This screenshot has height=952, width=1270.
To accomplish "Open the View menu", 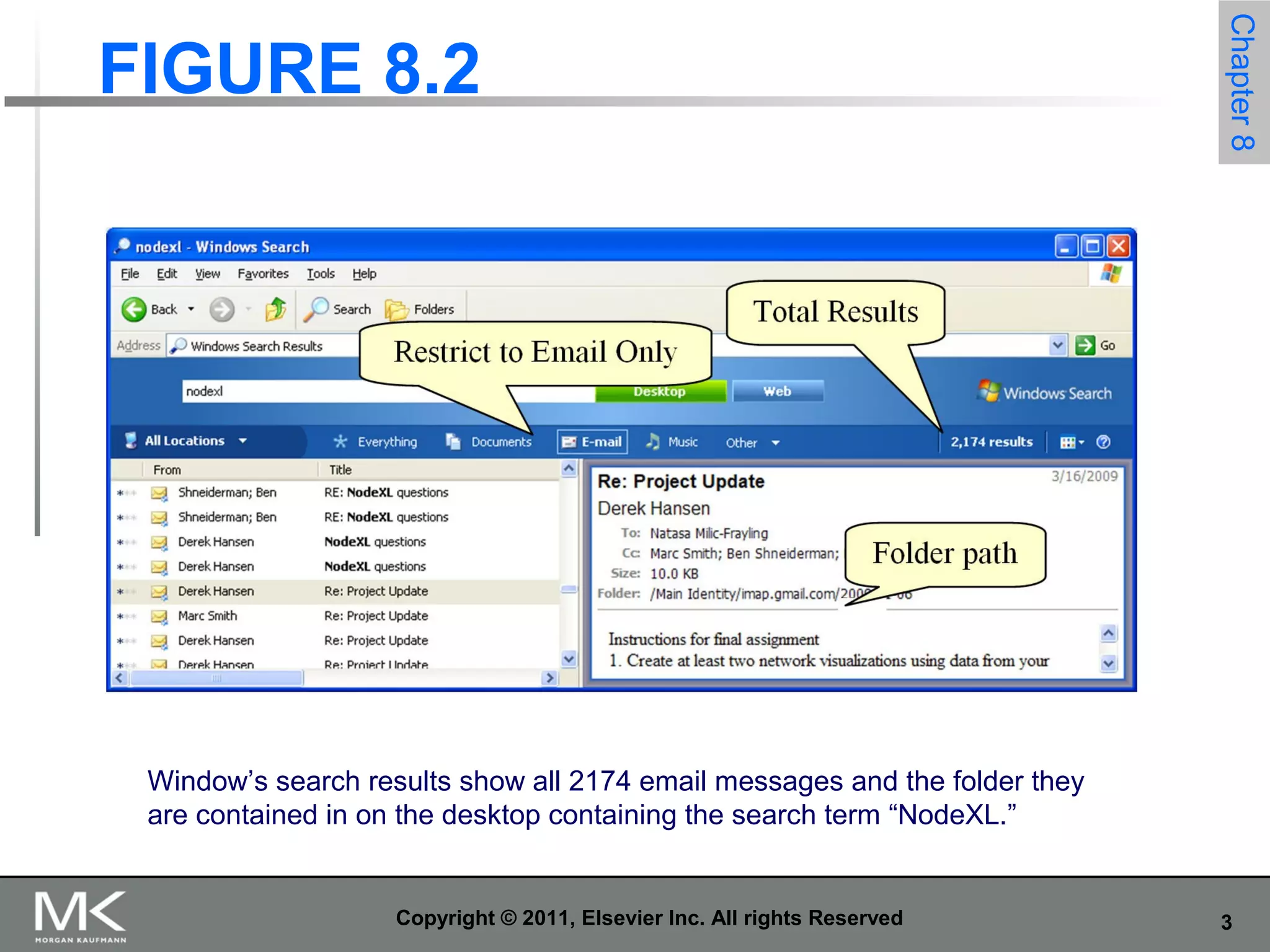I will (208, 273).
